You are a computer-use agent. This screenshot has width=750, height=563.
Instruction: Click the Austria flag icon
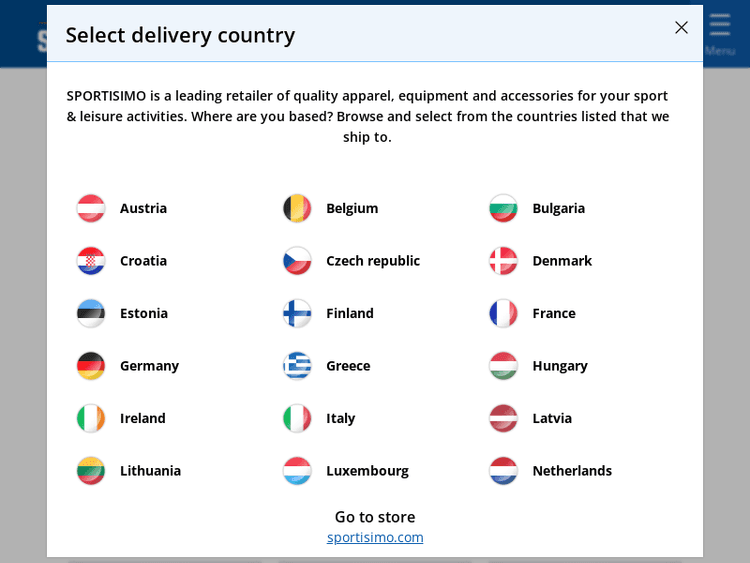[91, 208]
